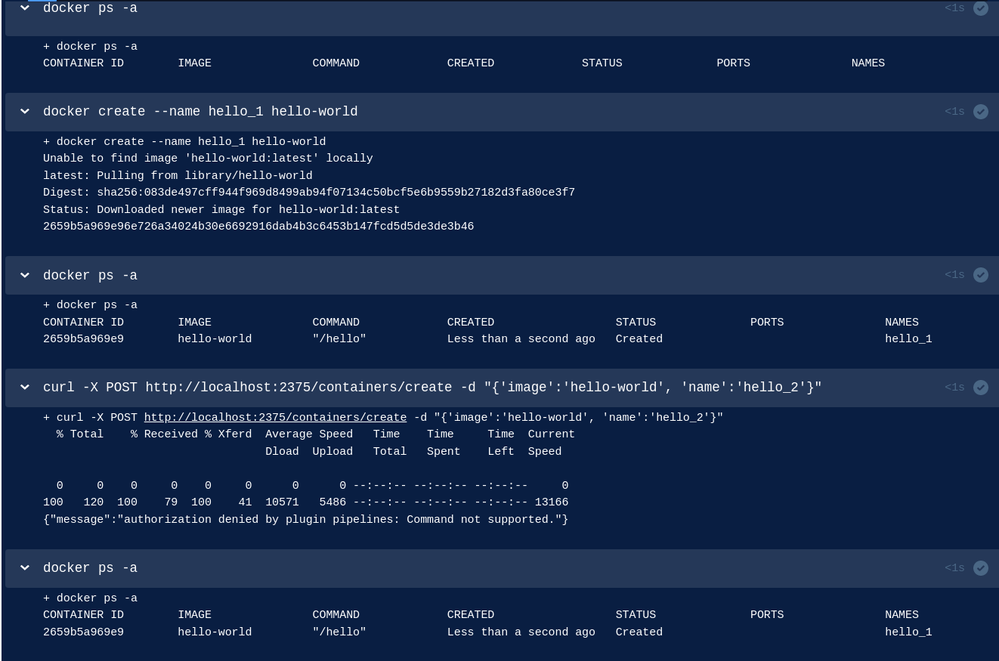Image resolution: width=999 pixels, height=661 pixels.
Task: Collapse the first docker ps -a step with empty table
Action: point(25,8)
